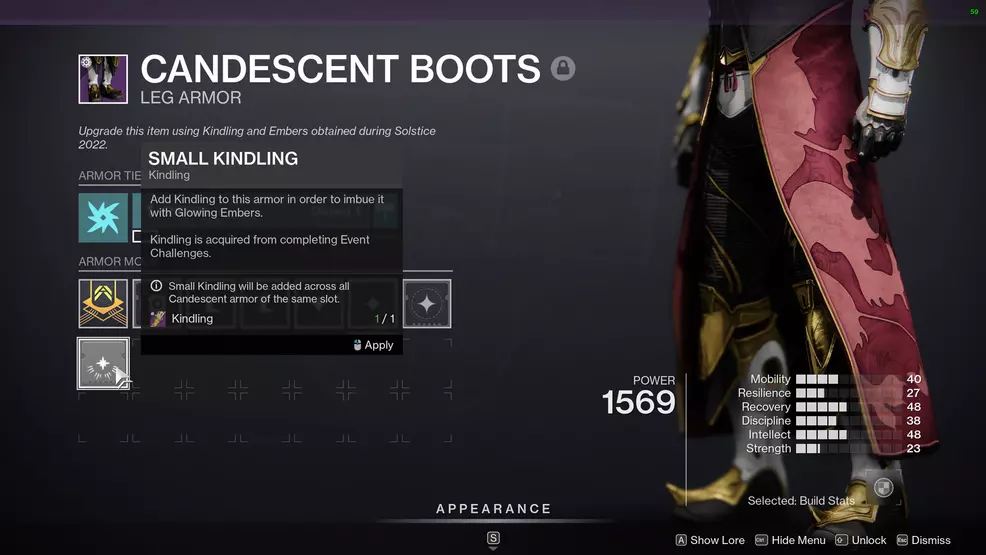The height and width of the screenshot is (555, 986).
Task: Apply the Small Kindling upgrade
Action: [x=373, y=345]
